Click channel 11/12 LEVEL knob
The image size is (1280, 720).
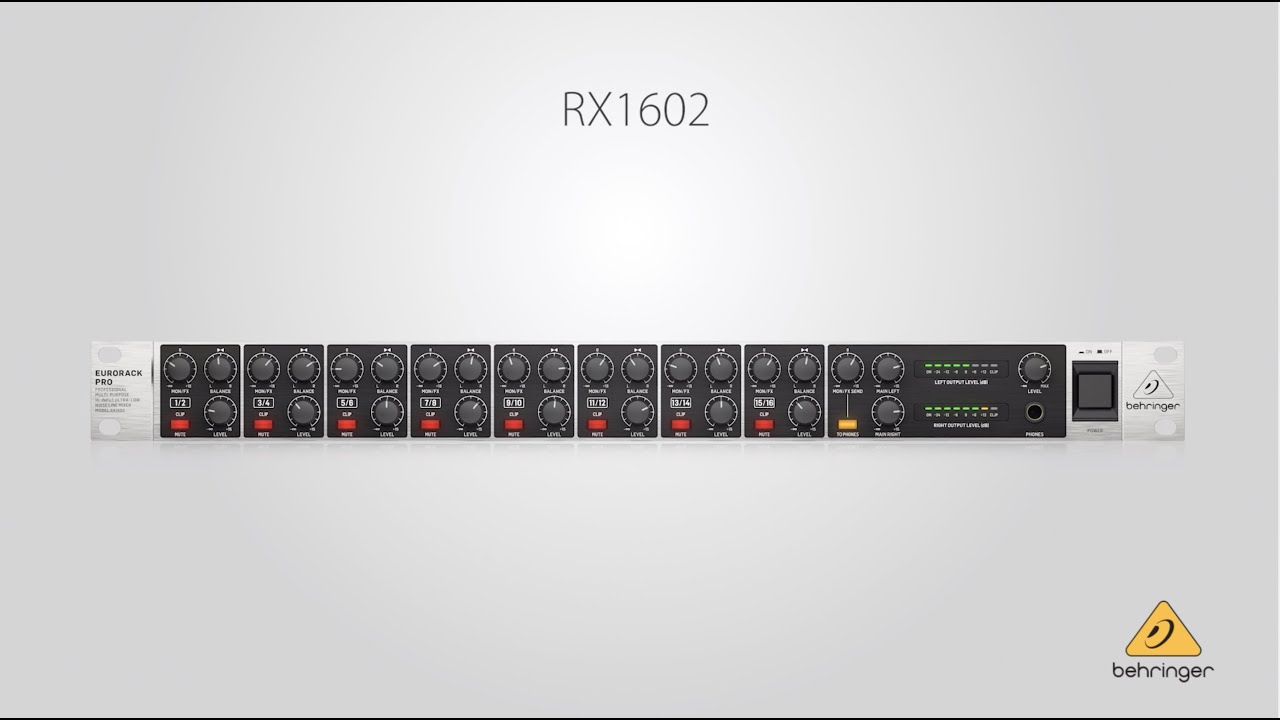(x=637, y=412)
